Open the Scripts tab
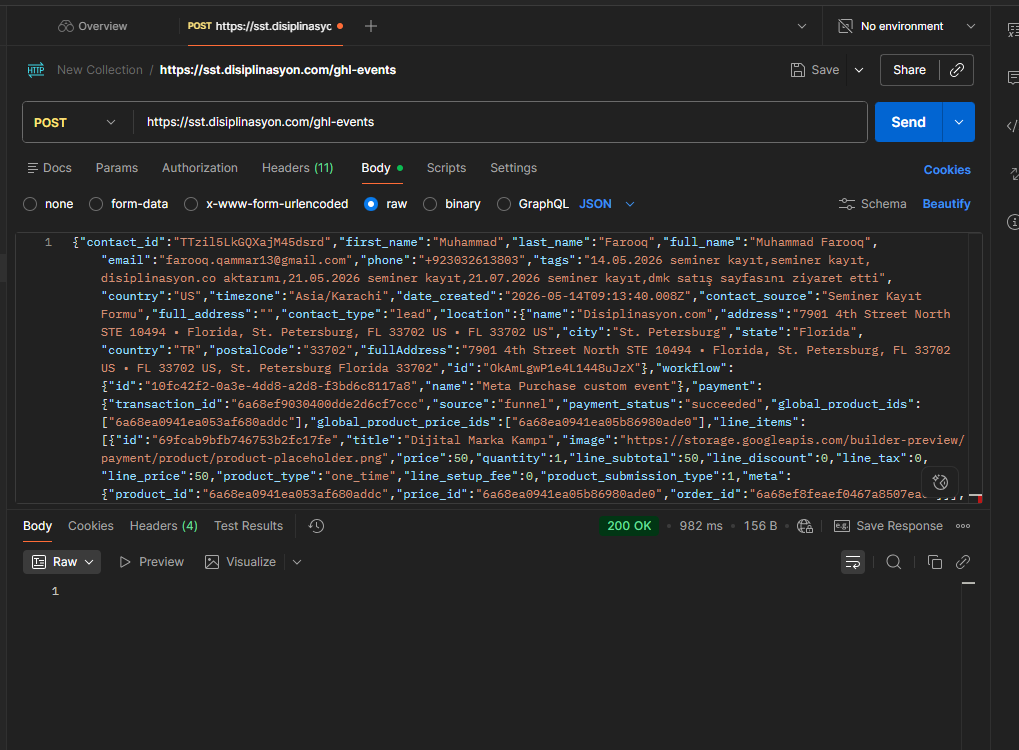The width and height of the screenshot is (1019, 750). 446,168
